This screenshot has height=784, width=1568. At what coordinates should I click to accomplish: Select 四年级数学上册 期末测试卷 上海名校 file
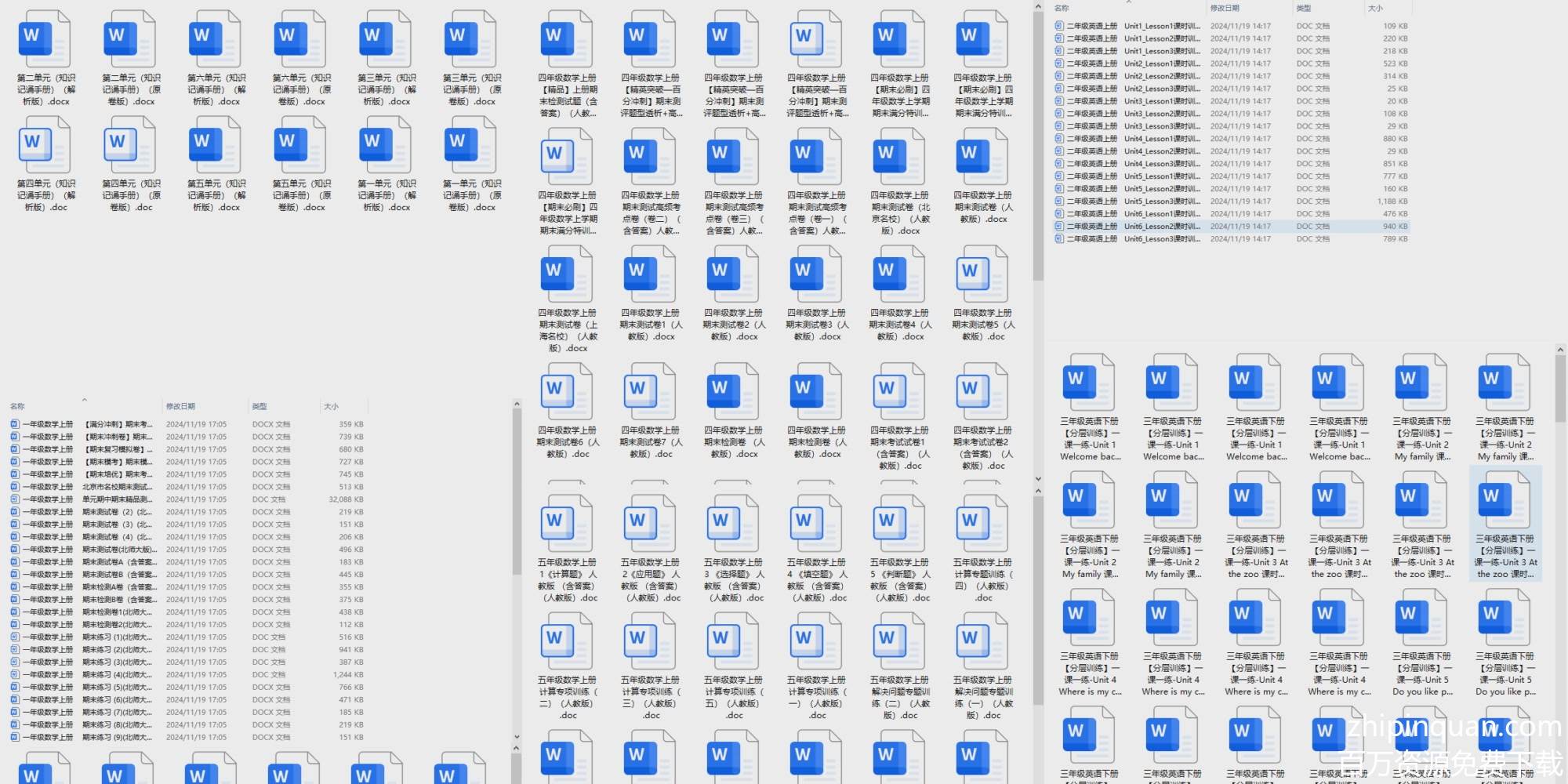(x=568, y=274)
